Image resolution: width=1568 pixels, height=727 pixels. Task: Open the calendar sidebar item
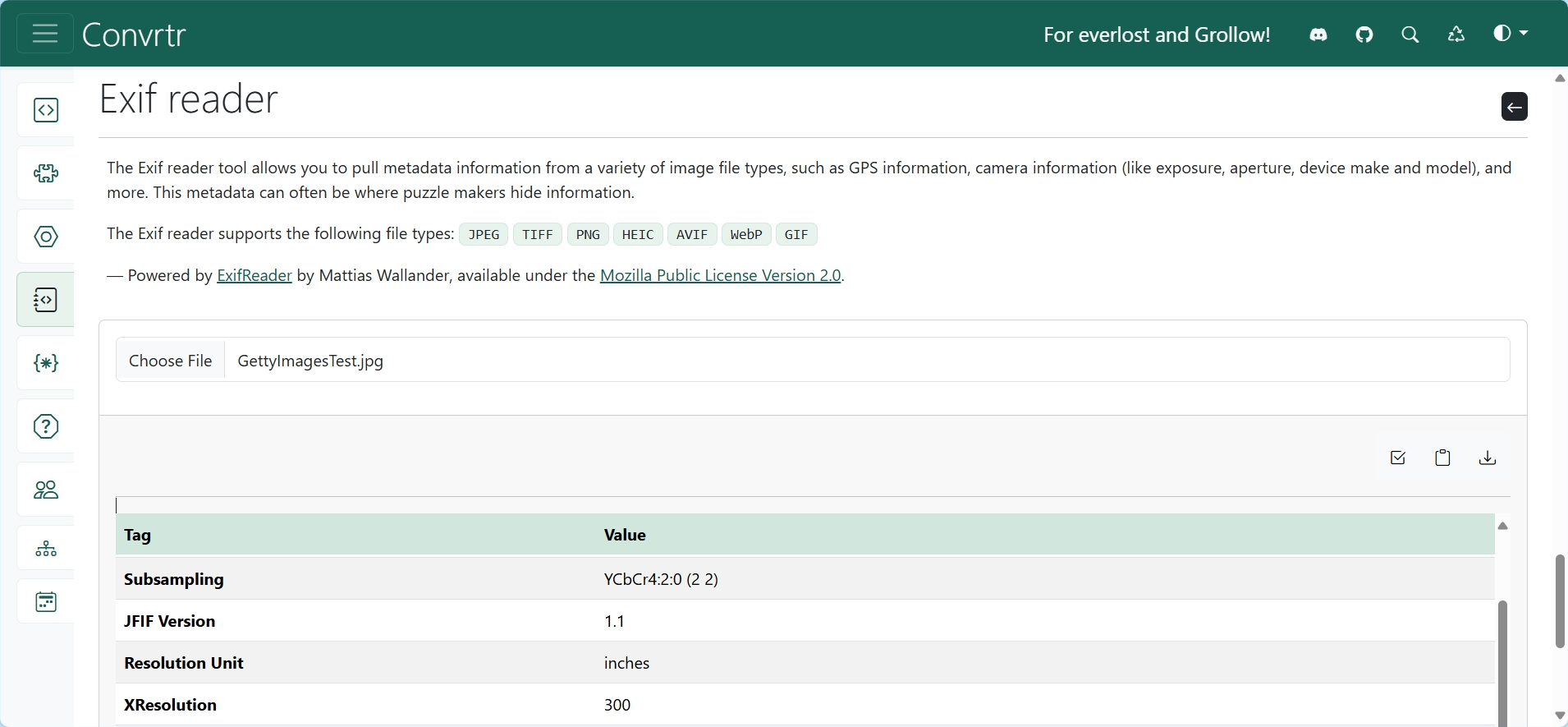[46, 602]
